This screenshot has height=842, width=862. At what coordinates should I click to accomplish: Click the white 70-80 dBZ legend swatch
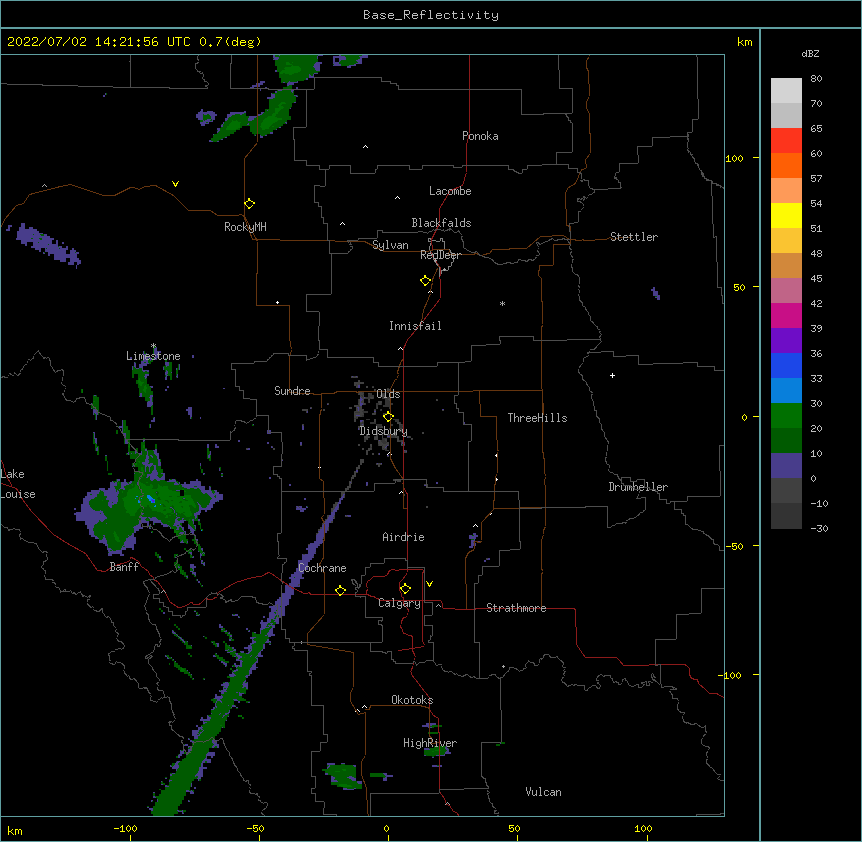tap(786, 91)
